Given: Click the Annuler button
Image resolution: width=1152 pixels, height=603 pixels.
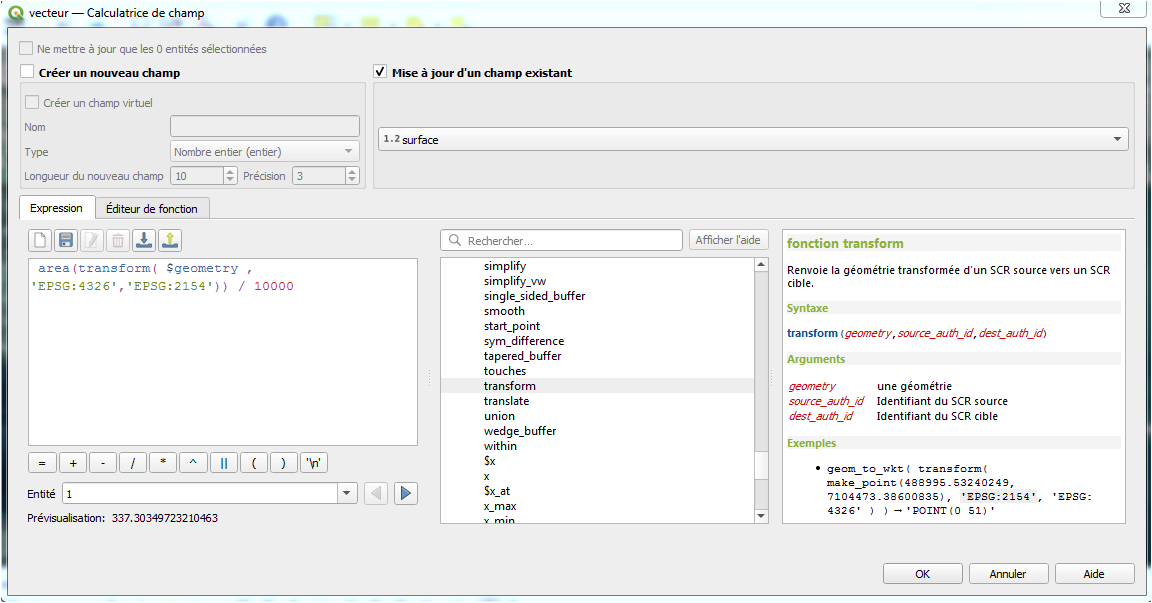Looking at the screenshot, I should click(1008, 574).
